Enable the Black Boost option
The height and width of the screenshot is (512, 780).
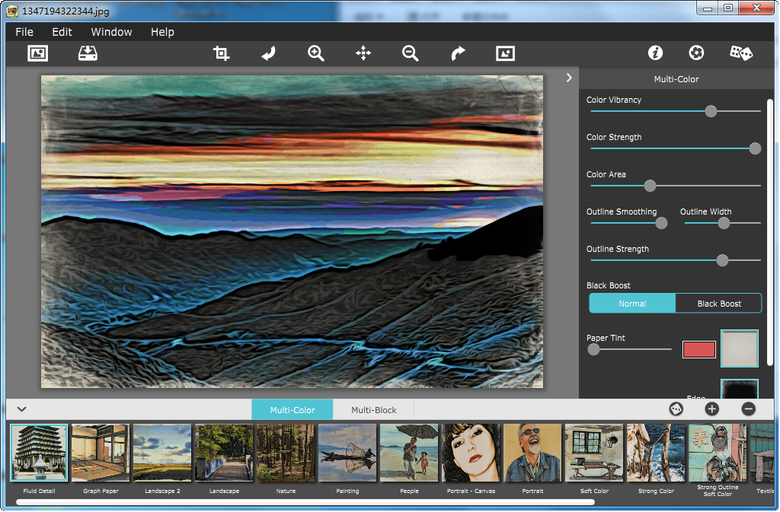tap(719, 303)
